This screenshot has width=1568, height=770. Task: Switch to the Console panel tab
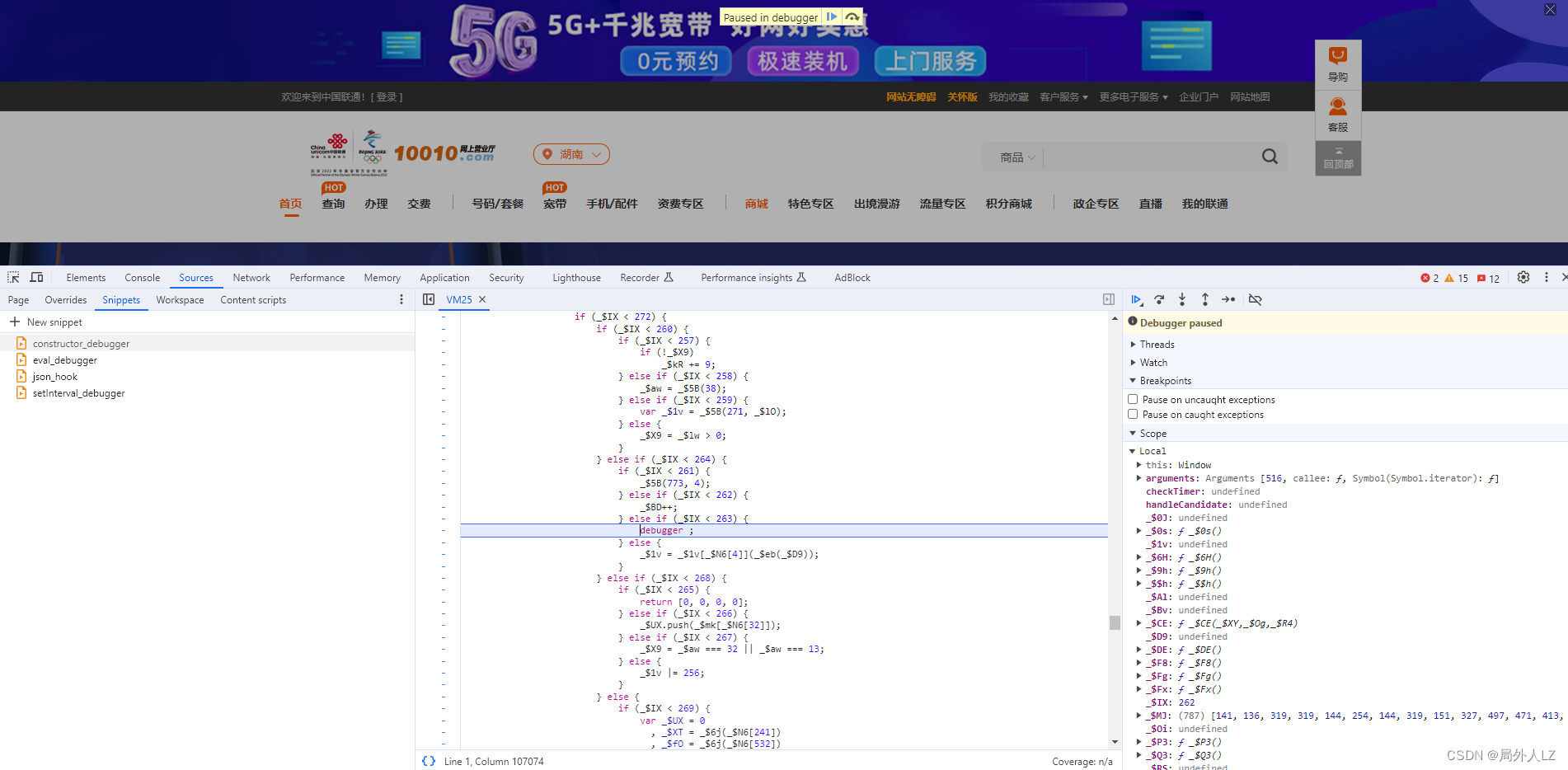[142, 278]
